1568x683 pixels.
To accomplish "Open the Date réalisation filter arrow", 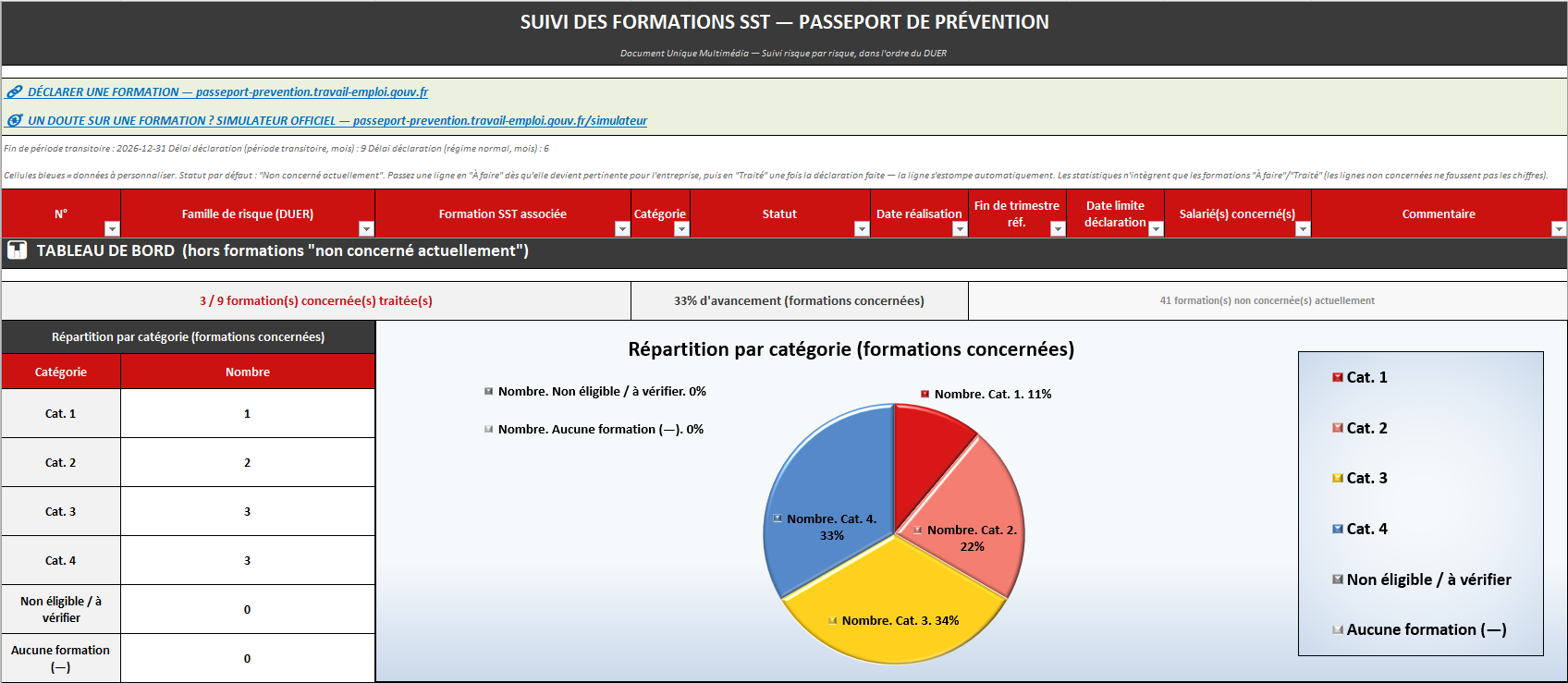I will tap(960, 229).
